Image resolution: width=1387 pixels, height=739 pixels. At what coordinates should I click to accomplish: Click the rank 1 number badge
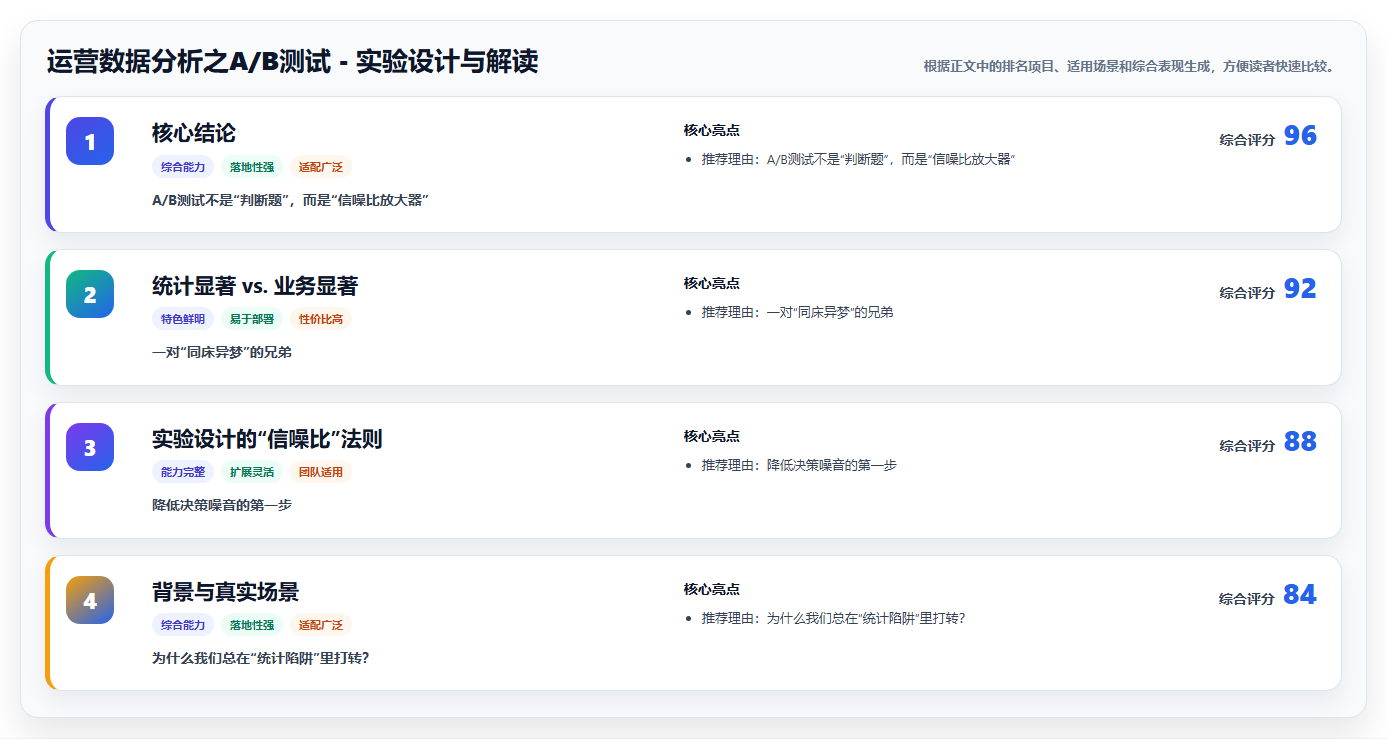(x=90, y=141)
